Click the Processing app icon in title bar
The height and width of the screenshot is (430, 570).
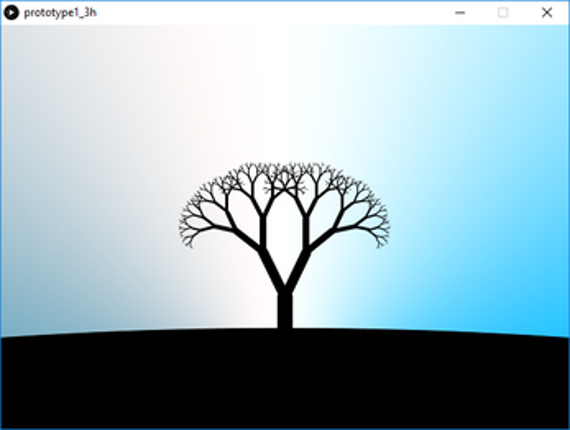click(11, 13)
